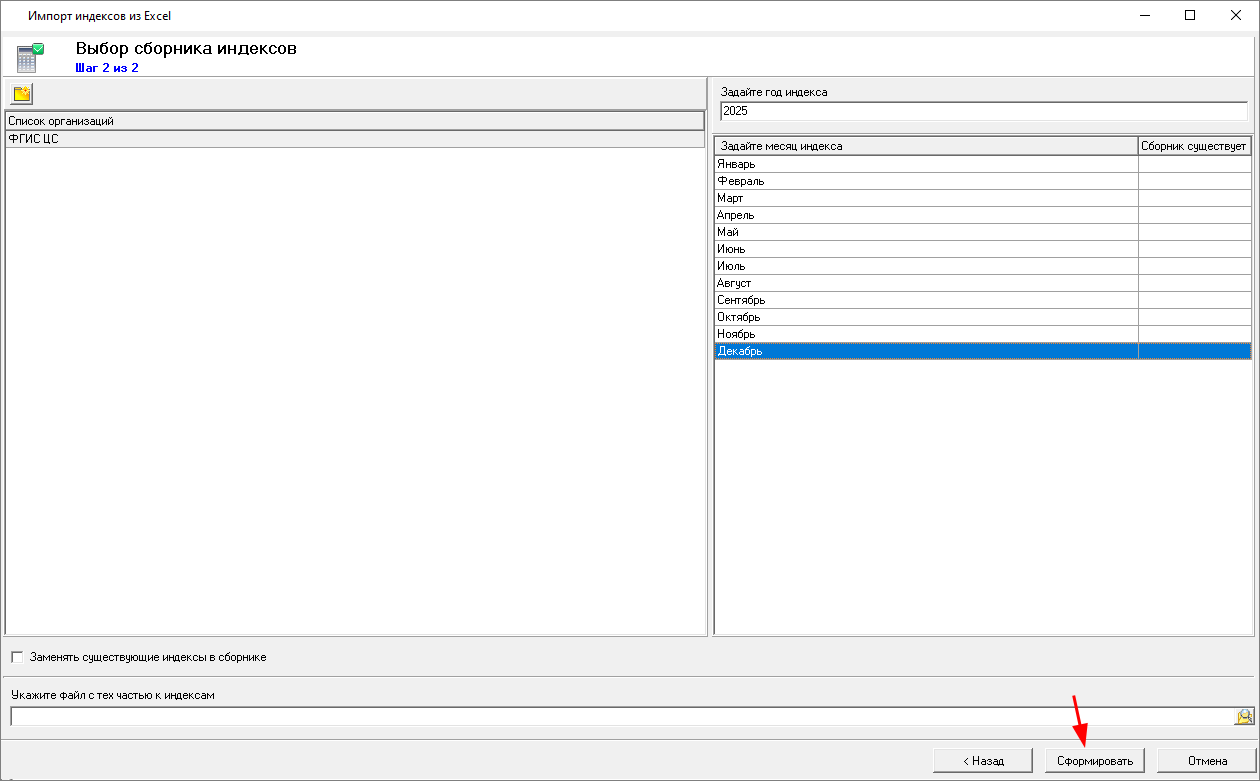Screen dimensions: 1260x781
Task: Select Июнь month row
Action: point(925,249)
